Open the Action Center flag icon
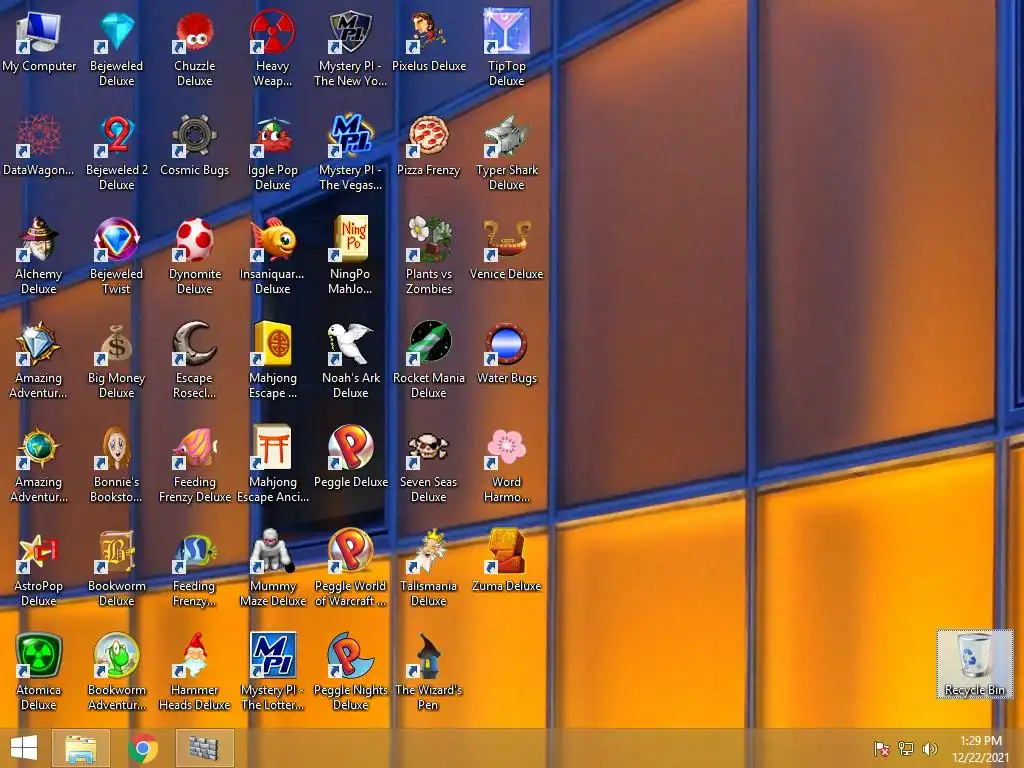The width and height of the screenshot is (1024, 768). [x=882, y=748]
